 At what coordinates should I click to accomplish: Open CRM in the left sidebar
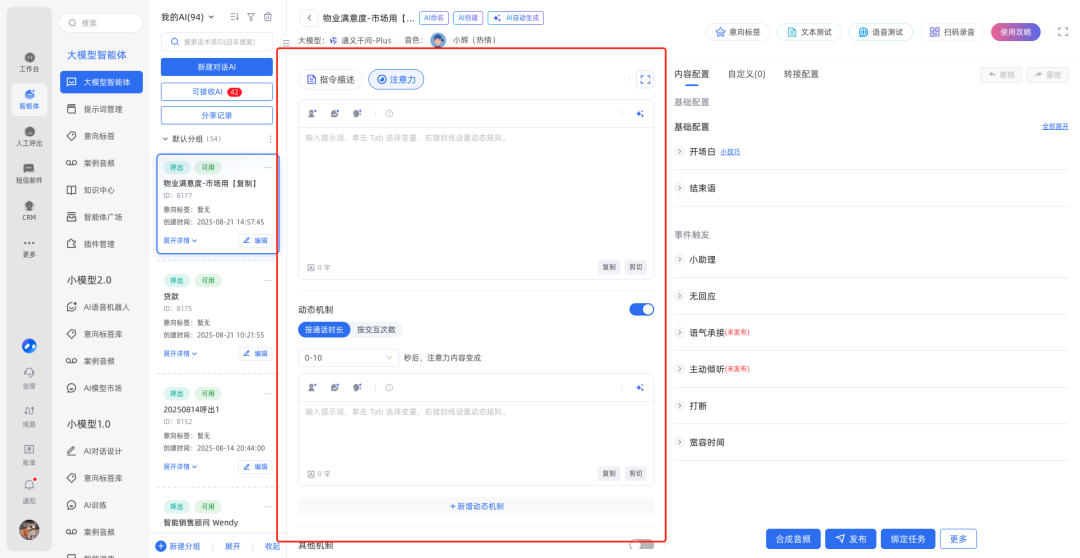(x=29, y=210)
